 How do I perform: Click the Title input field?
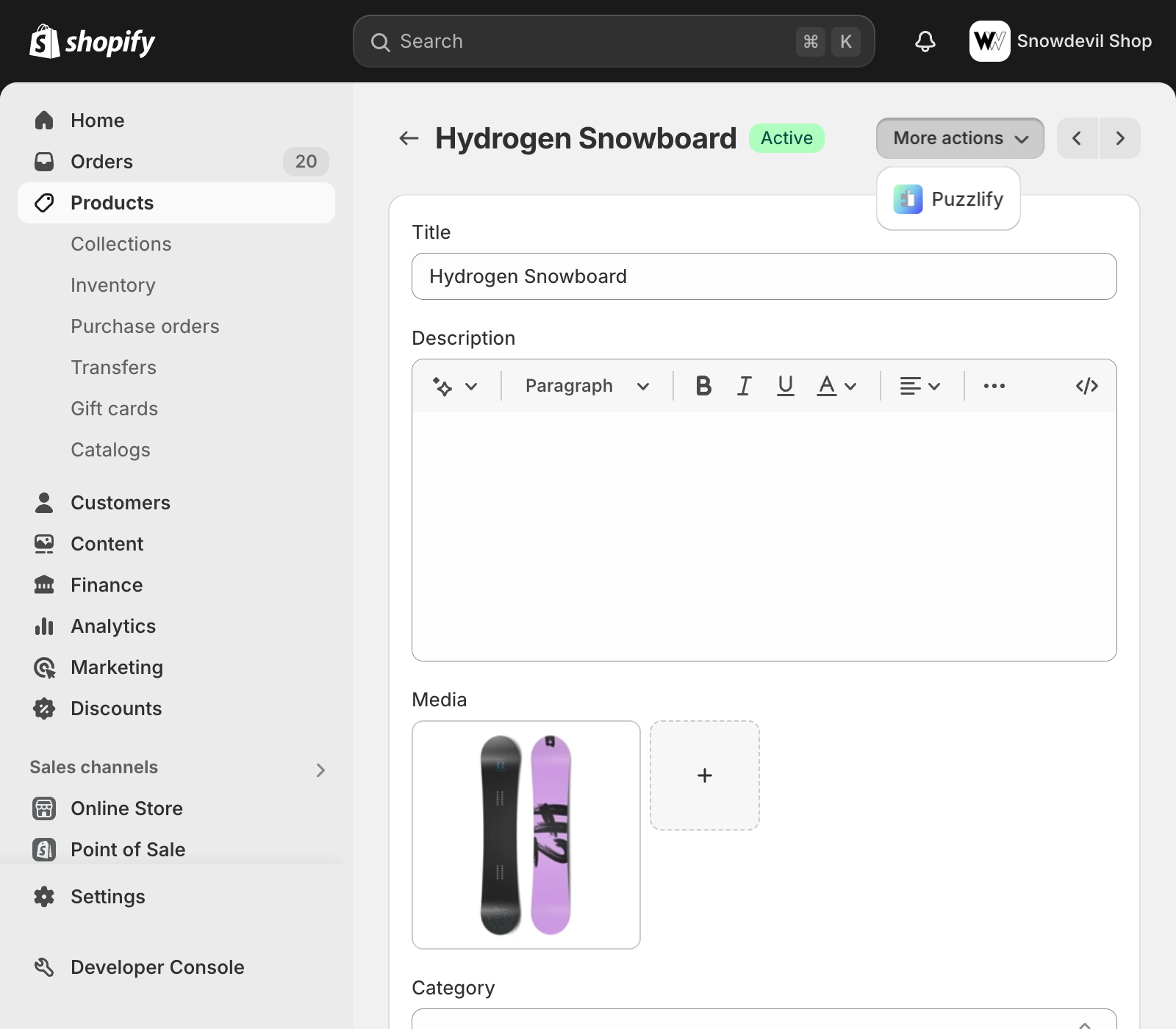click(x=764, y=276)
